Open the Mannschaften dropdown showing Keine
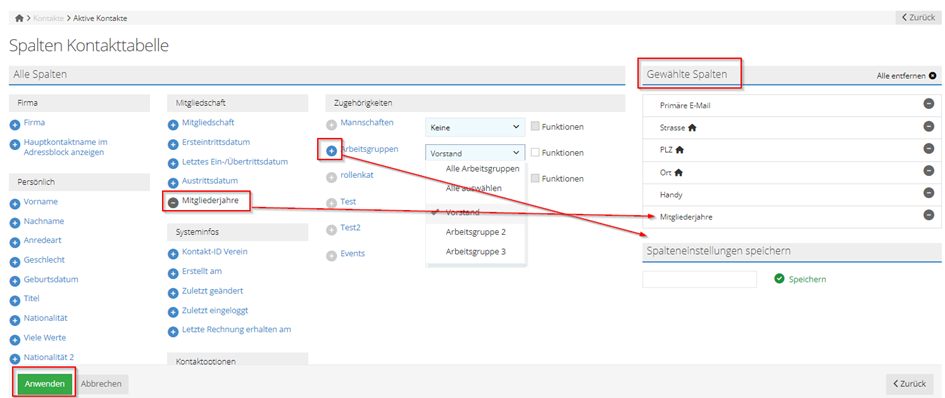The width and height of the screenshot is (945, 398). (475, 127)
